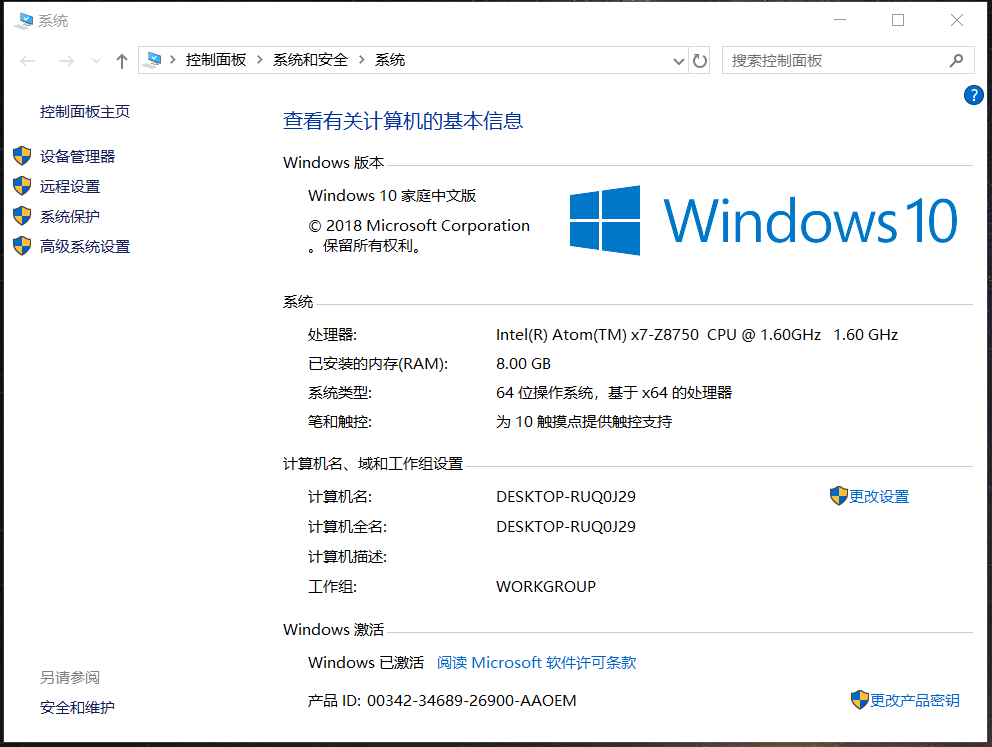Open 高级系统设置 link

tap(85, 247)
